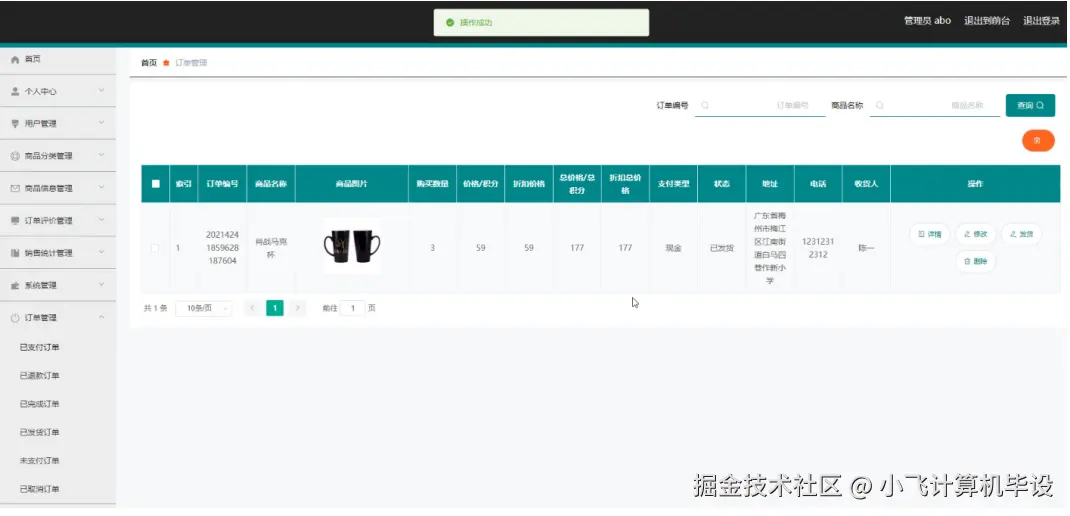Expand 商品分类管理 with its chevron
This screenshot has width=1070, height=516.
(101, 155)
